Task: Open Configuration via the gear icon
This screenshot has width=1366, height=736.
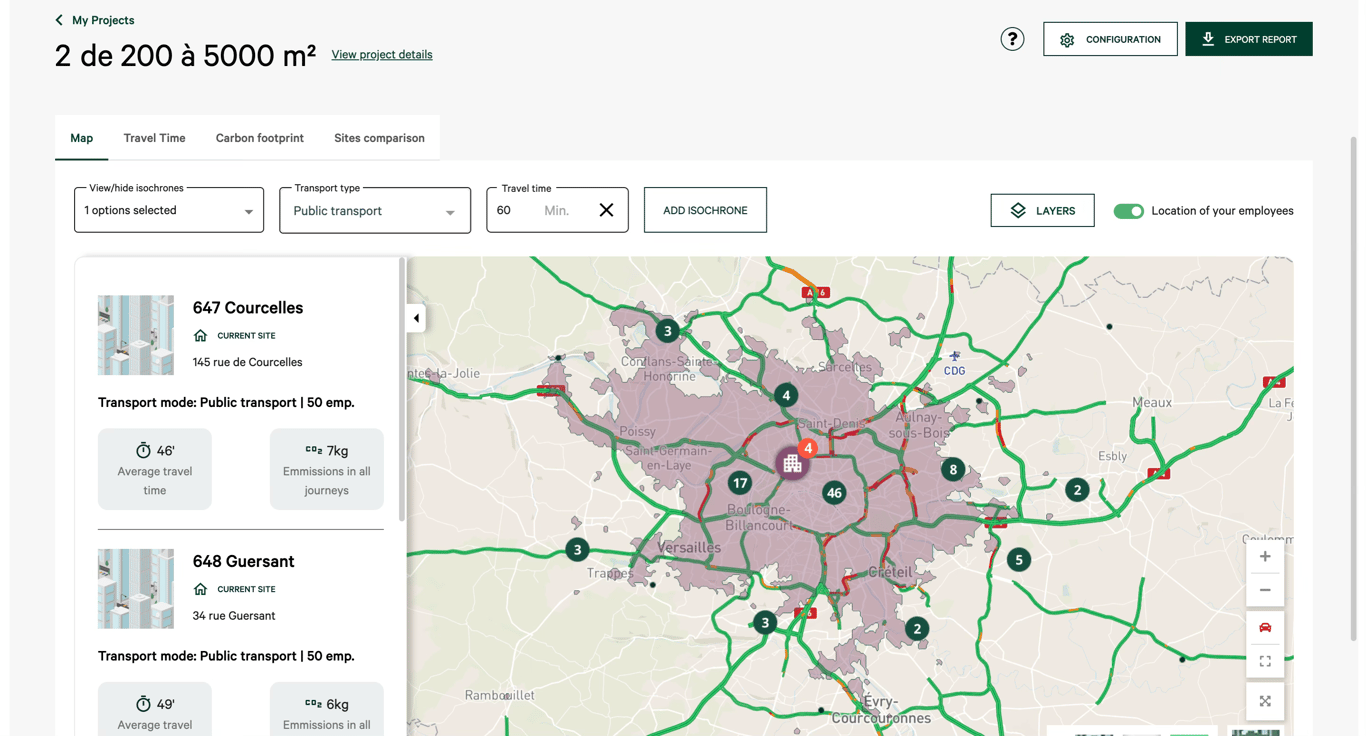Action: point(1067,39)
